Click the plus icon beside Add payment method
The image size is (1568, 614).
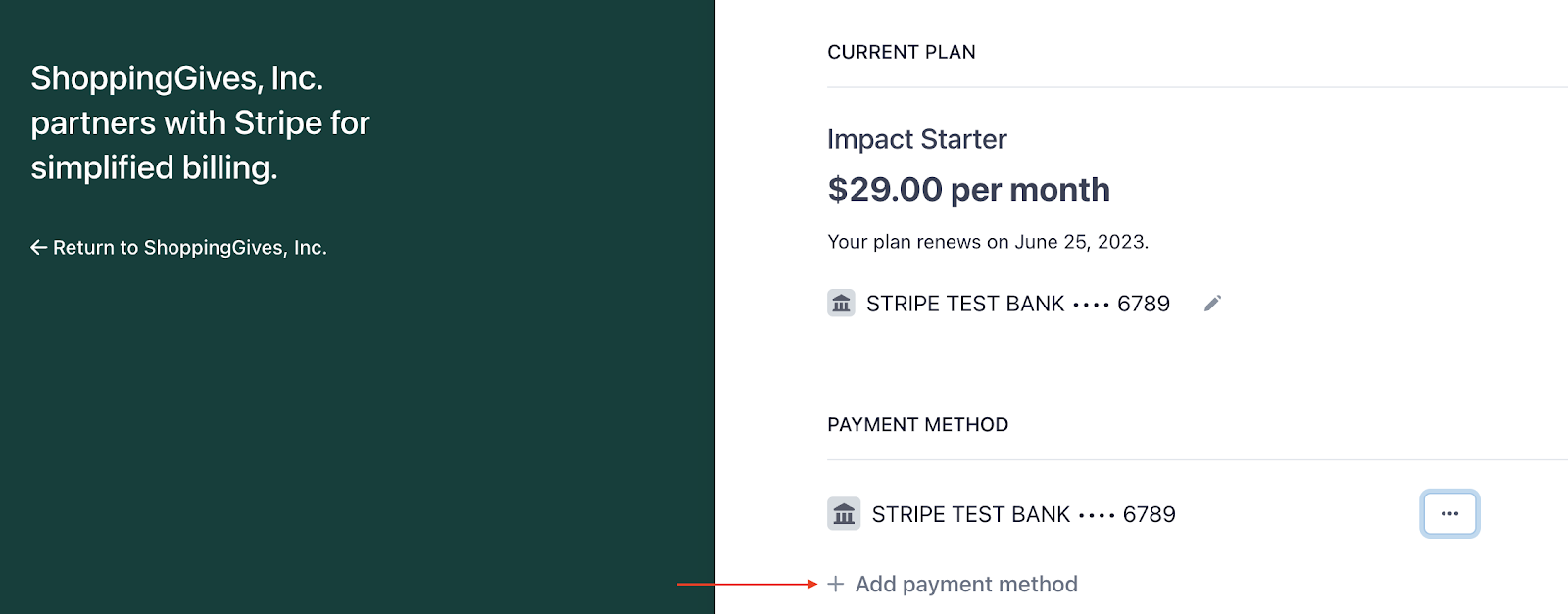click(835, 585)
